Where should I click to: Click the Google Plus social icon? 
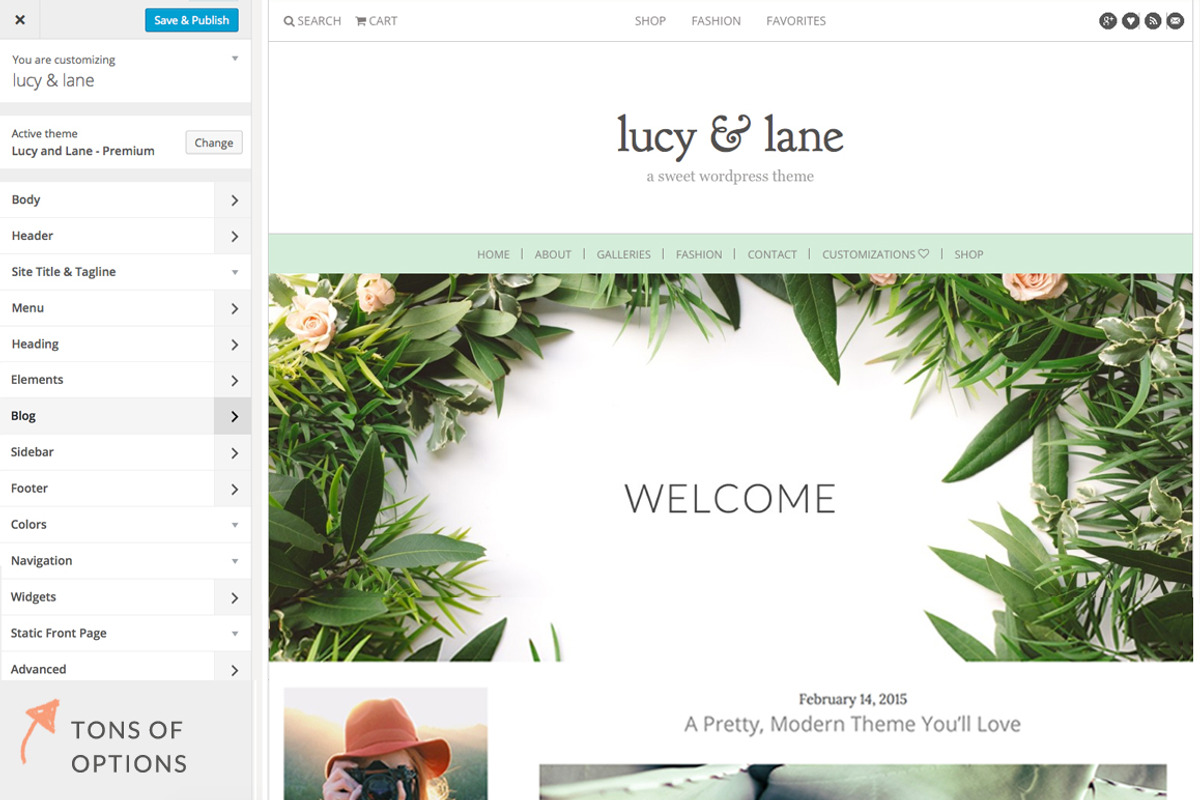(1108, 21)
